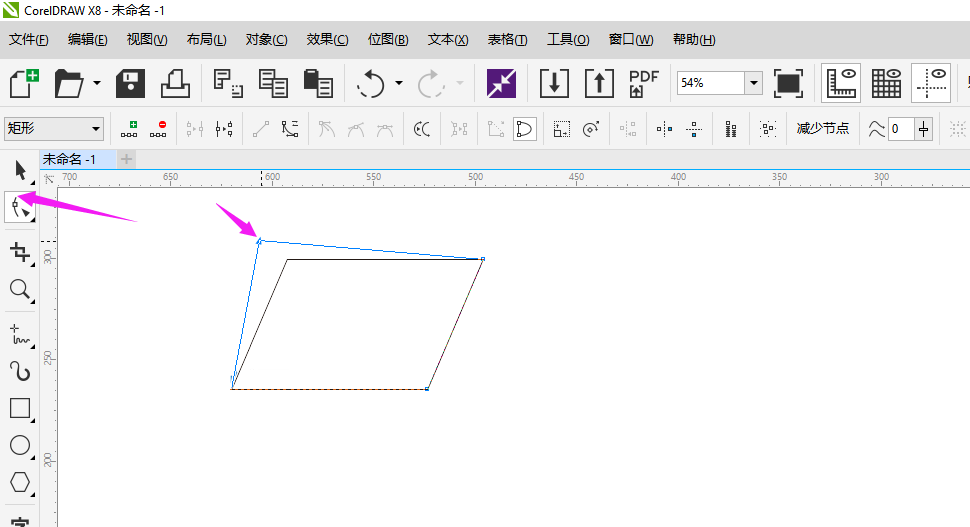Delete selected nodes
970x527 pixels.
158,129
